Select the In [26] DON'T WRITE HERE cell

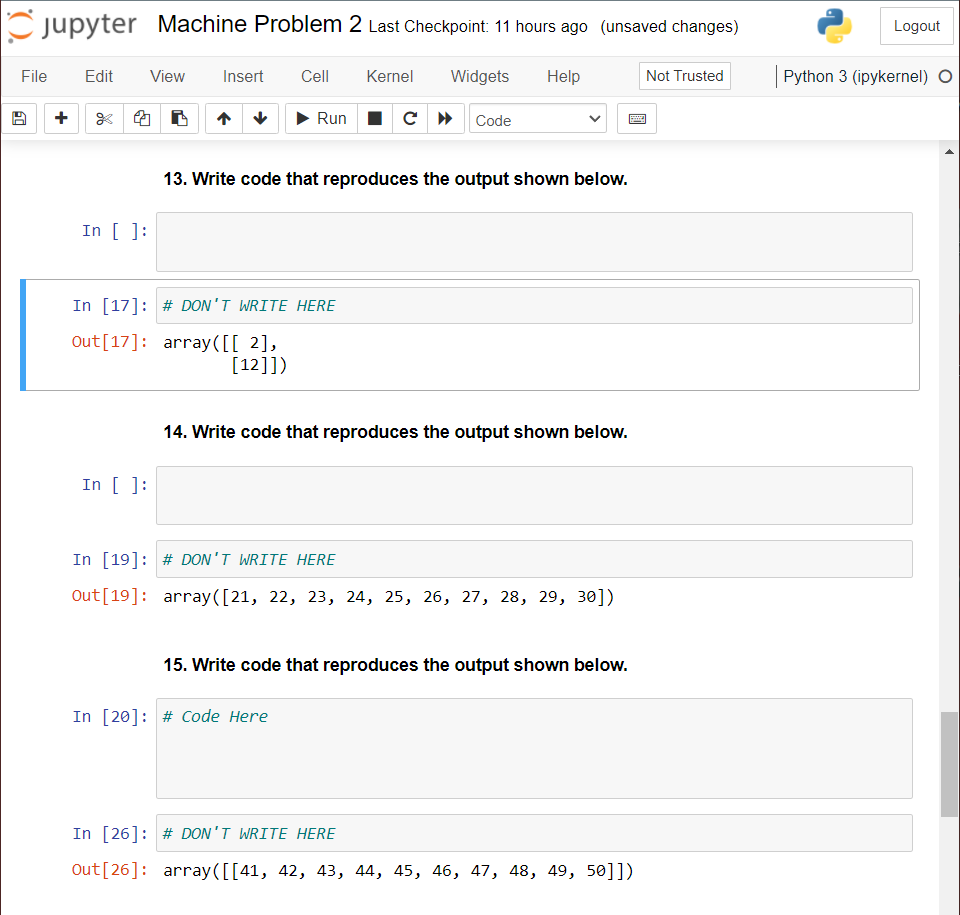tap(534, 833)
